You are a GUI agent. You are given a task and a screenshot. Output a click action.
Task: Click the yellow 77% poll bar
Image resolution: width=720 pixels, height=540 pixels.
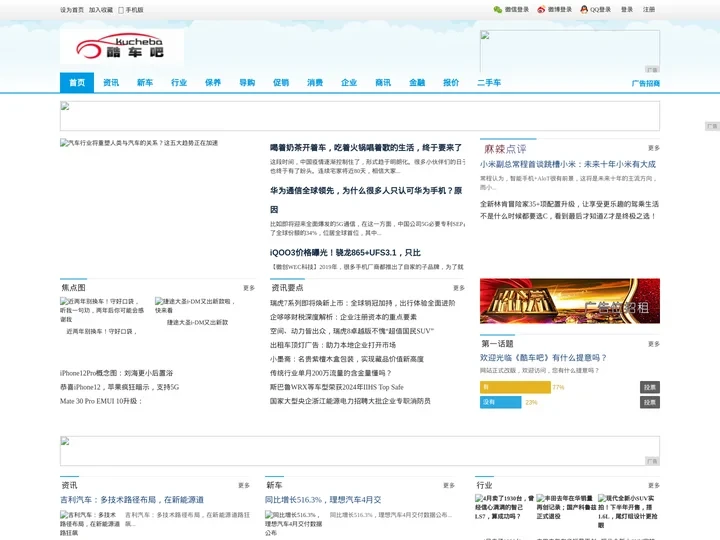pos(515,387)
